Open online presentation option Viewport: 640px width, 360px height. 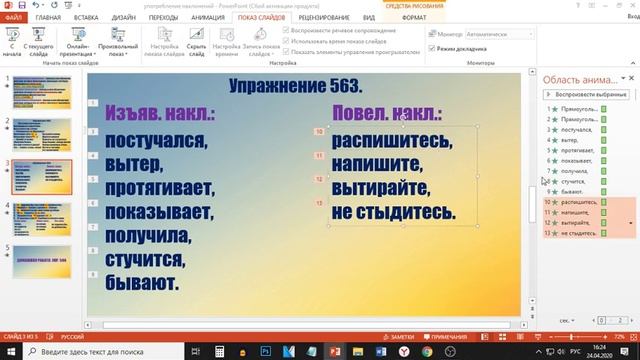tap(78, 42)
